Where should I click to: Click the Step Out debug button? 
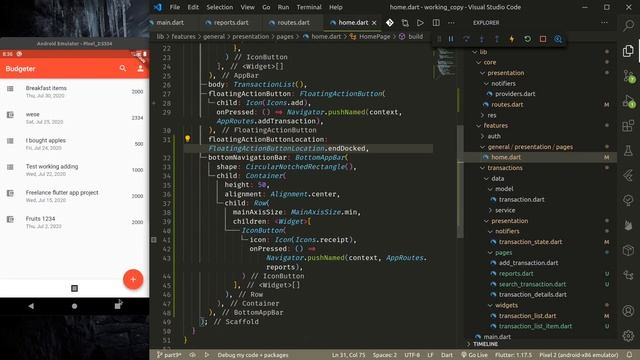click(x=497, y=39)
